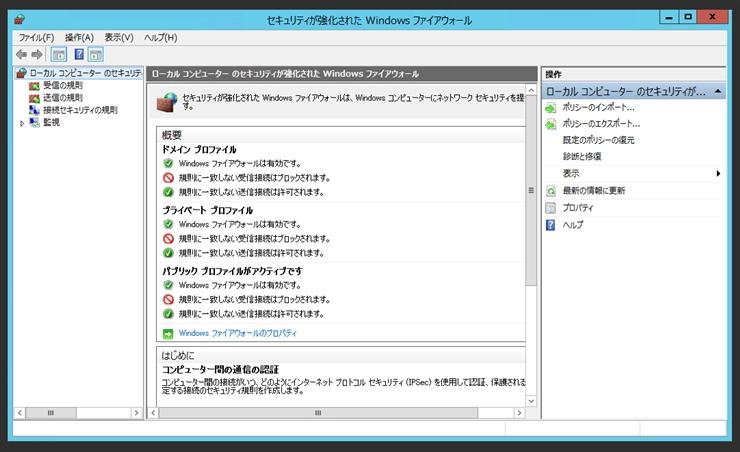Click center pane vertical scrollbar thumb
The width and height of the screenshot is (740, 452).
click(531, 190)
